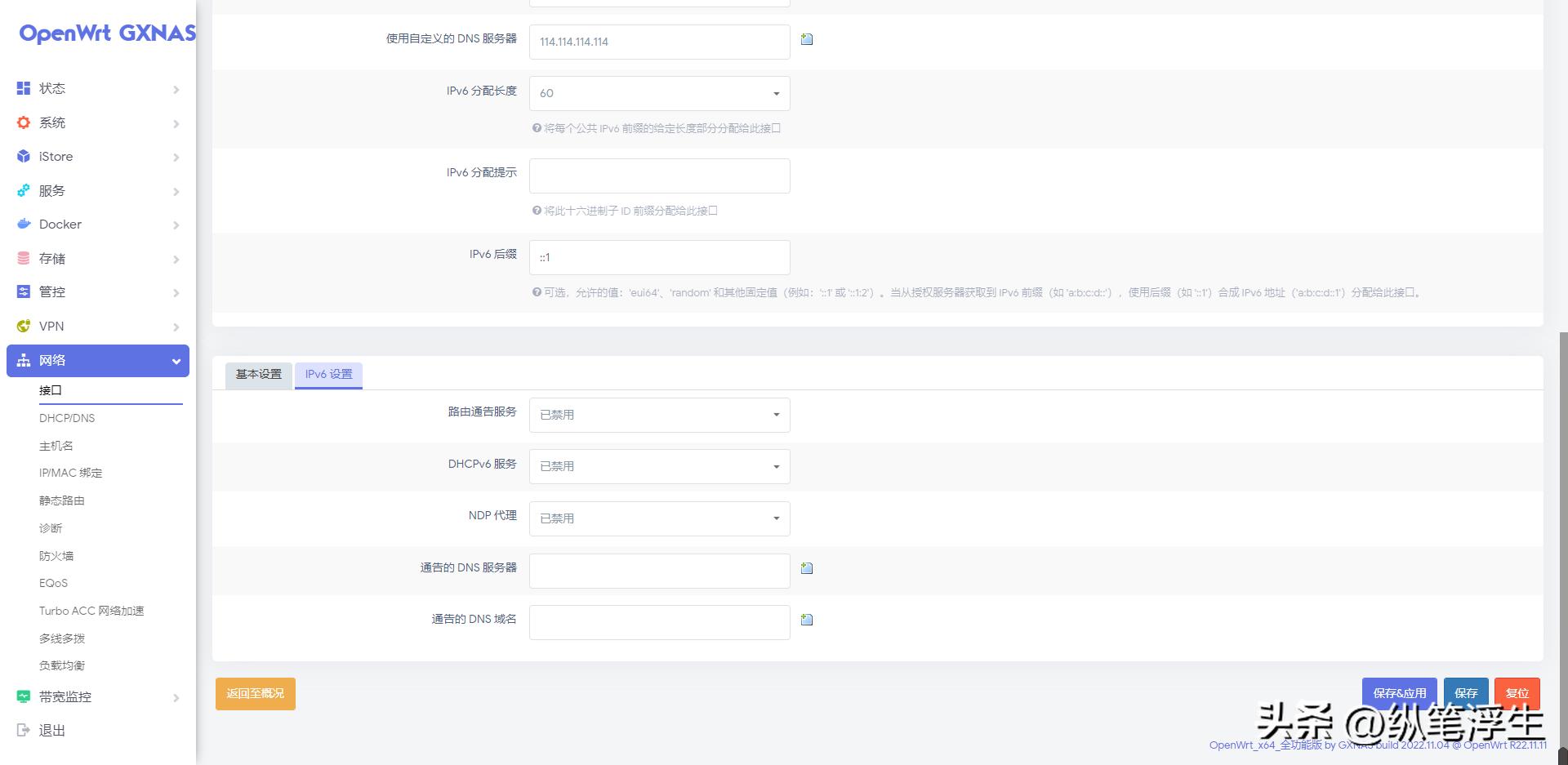1568x765 pixels.
Task: Click the 返回至概况 button
Action: 255,692
